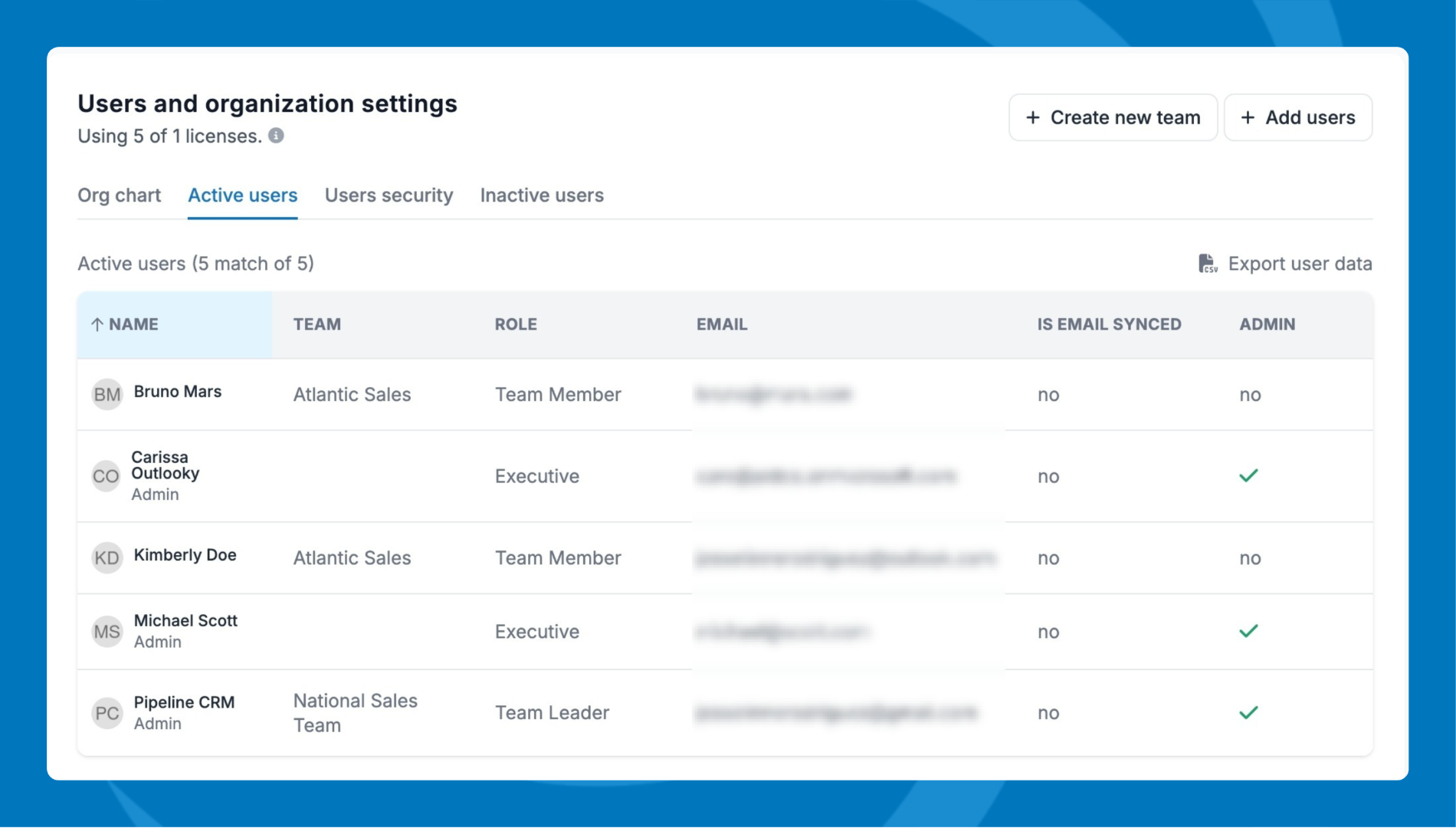The width and height of the screenshot is (1456, 828).
Task: Open Pipeline CRM user name
Action: pos(184,702)
